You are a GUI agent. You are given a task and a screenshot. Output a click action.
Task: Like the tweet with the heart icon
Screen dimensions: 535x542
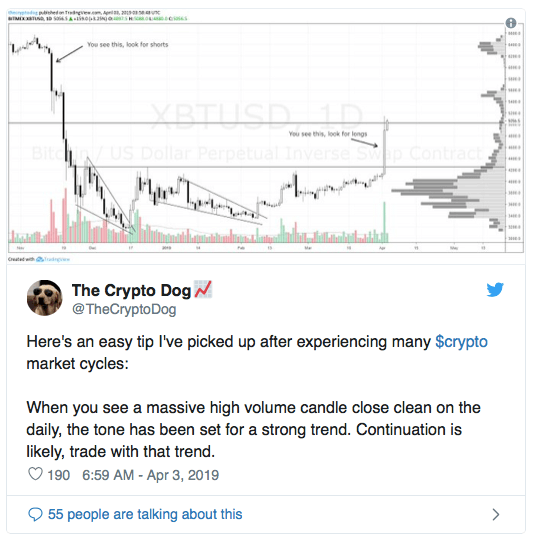coord(35,474)
